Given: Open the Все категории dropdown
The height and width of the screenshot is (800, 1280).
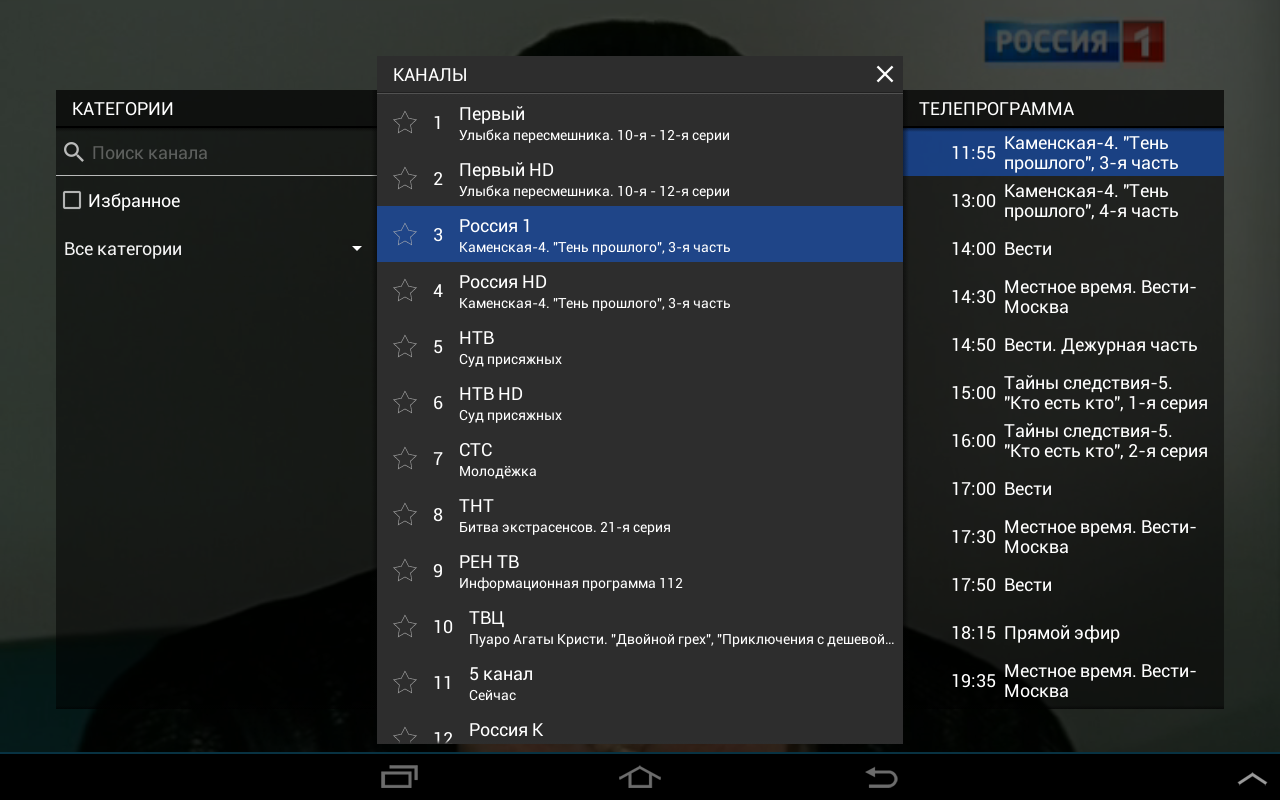Looking at the screenshot, I should pos(216,249).
